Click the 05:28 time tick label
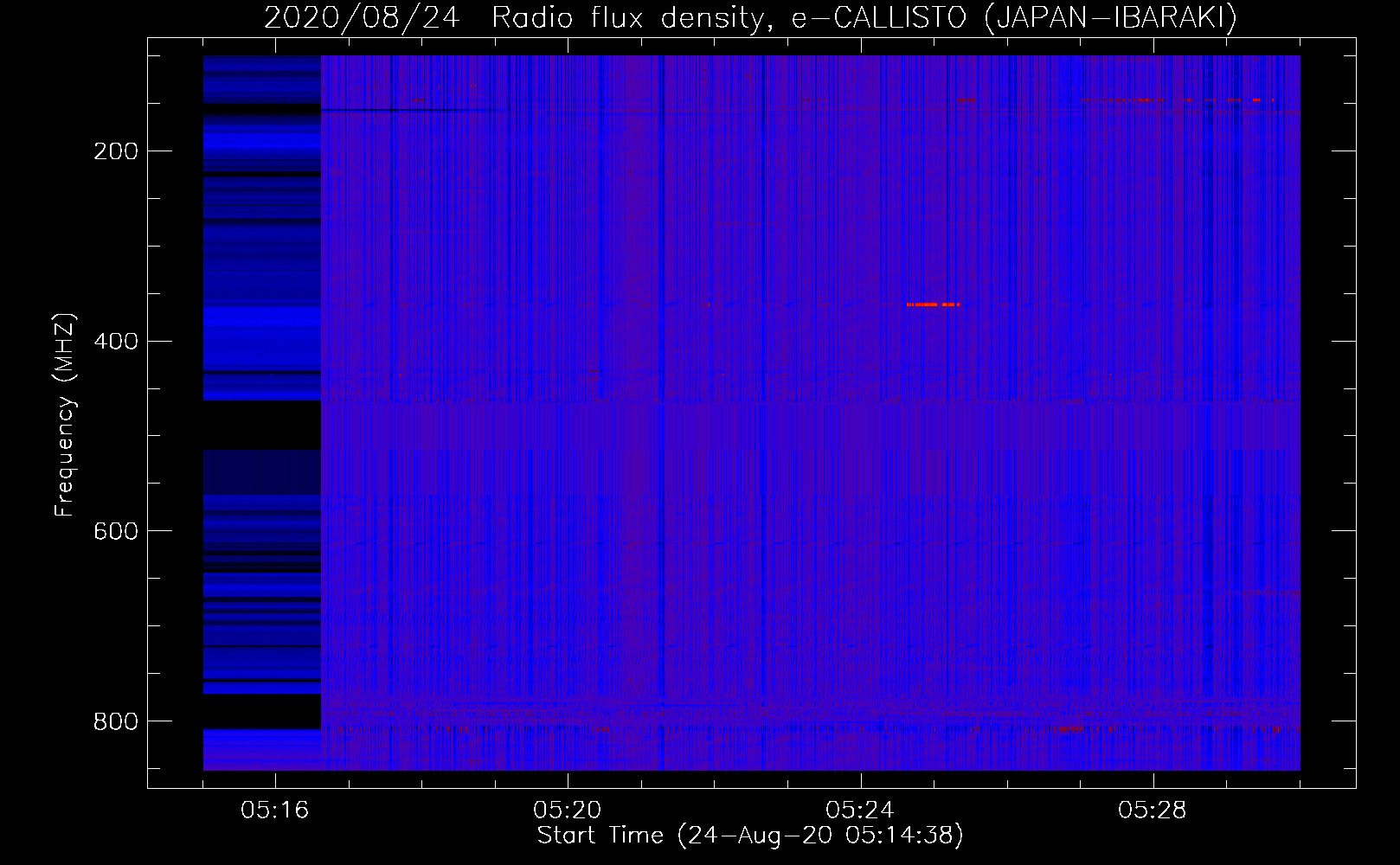Viewport: 1400px width, 865px height. pos(1153,811)
